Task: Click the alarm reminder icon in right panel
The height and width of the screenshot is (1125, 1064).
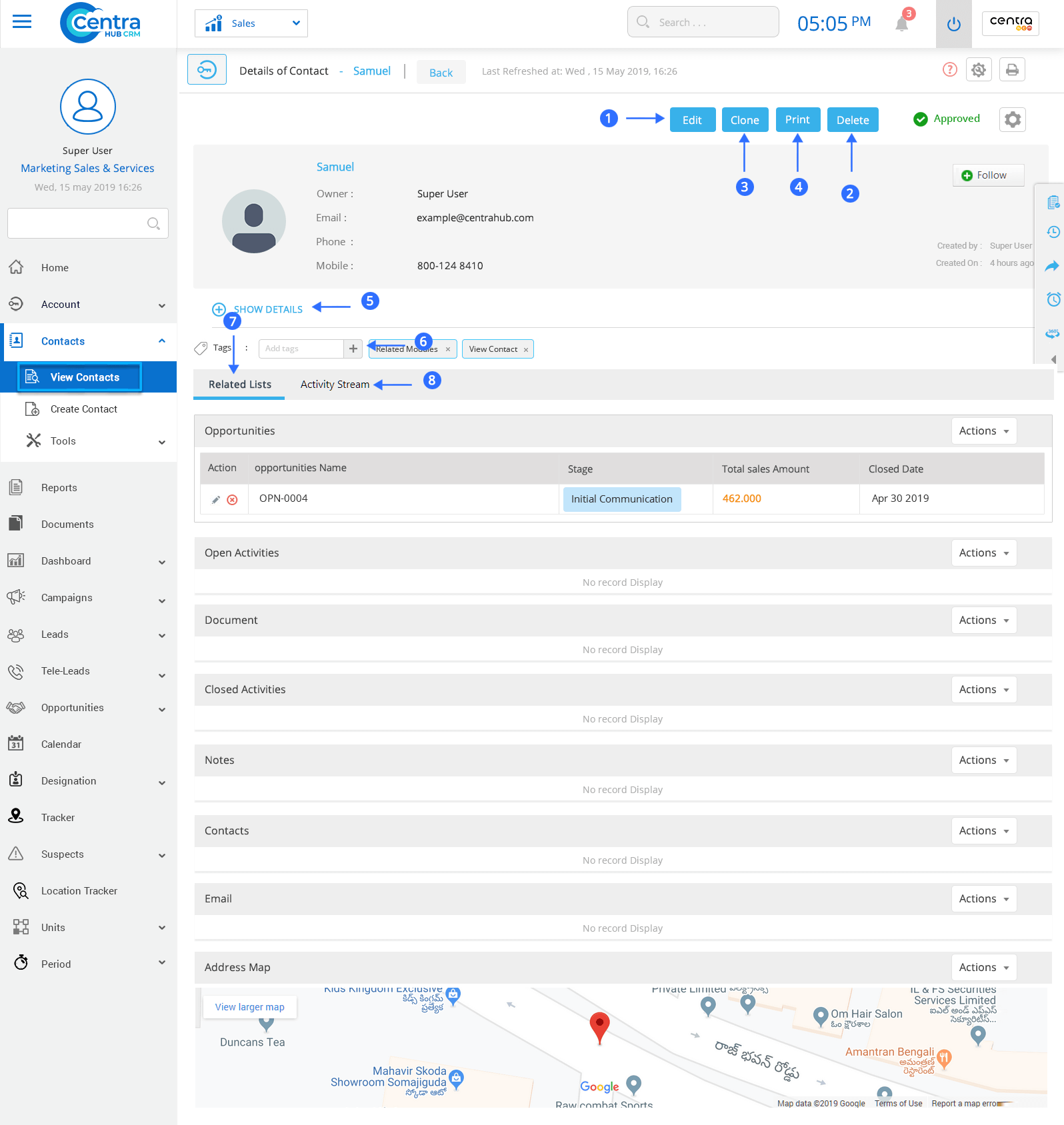Action: [1053, 299]
